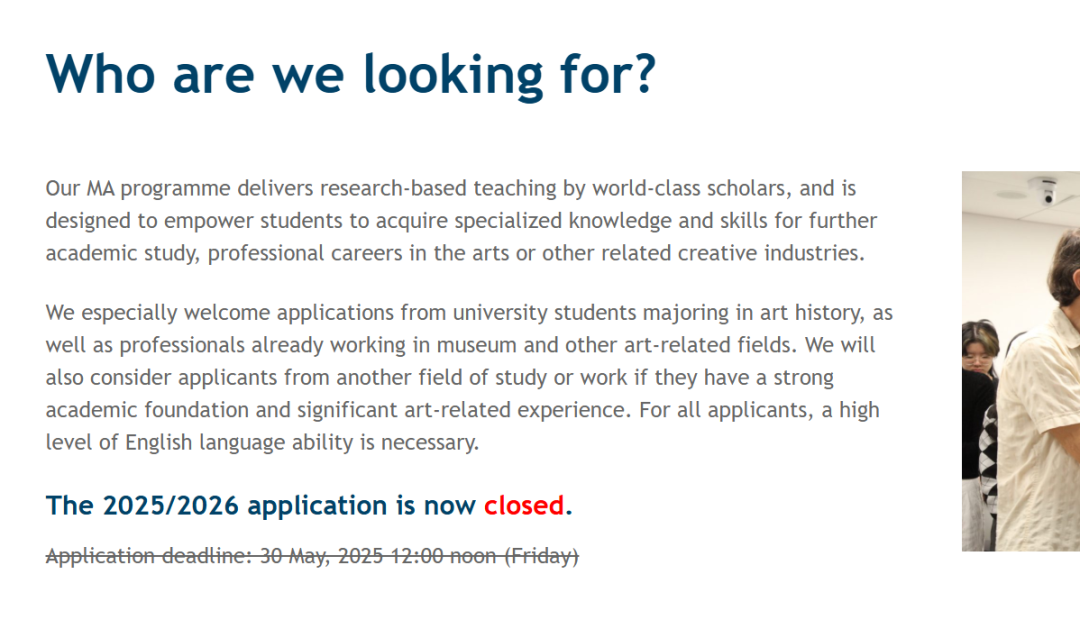Click the ceiling security camera in the photo

(x=1043, y=189)
